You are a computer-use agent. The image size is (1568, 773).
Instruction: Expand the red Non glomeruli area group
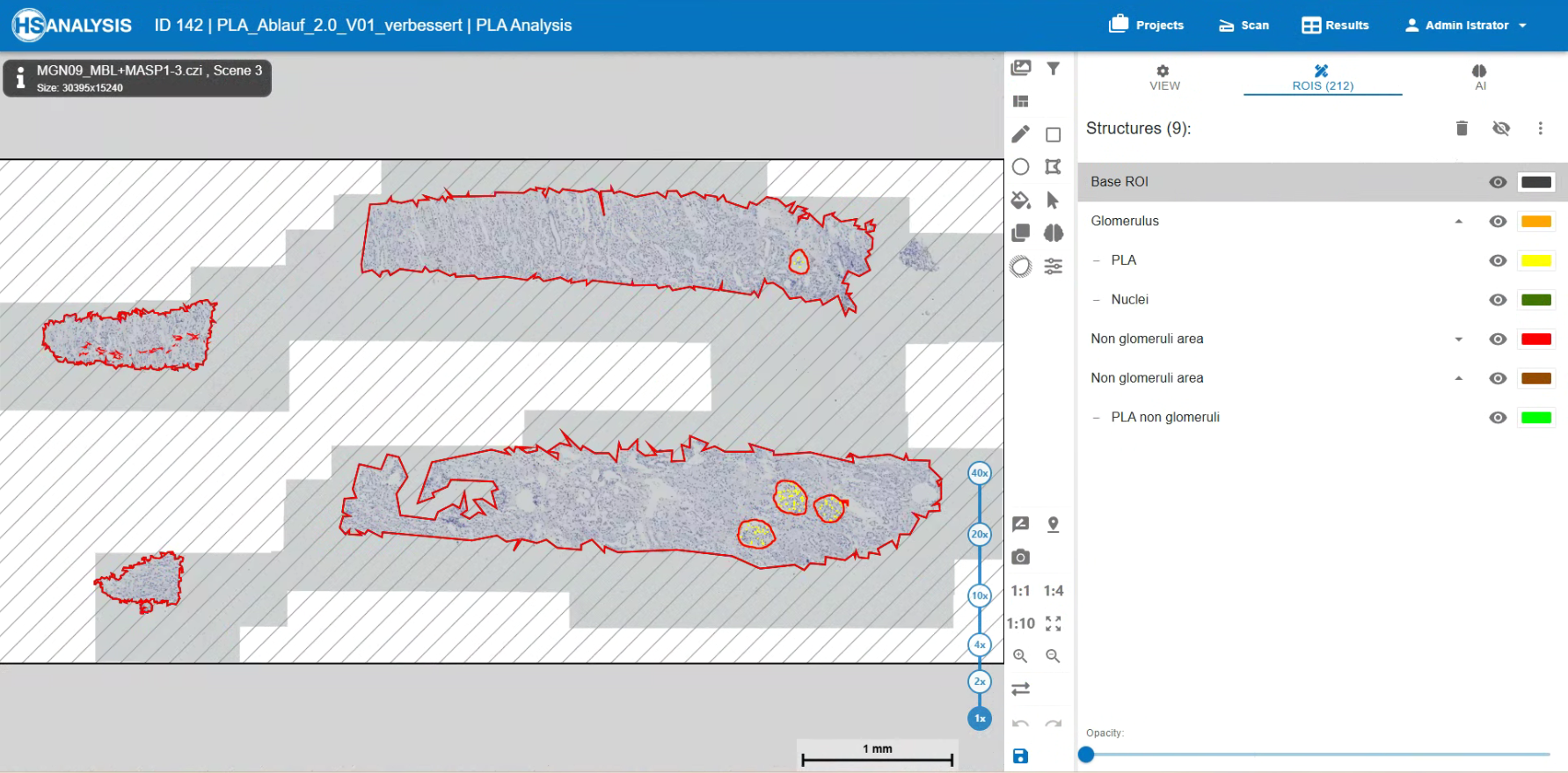tap(1458, 339)
